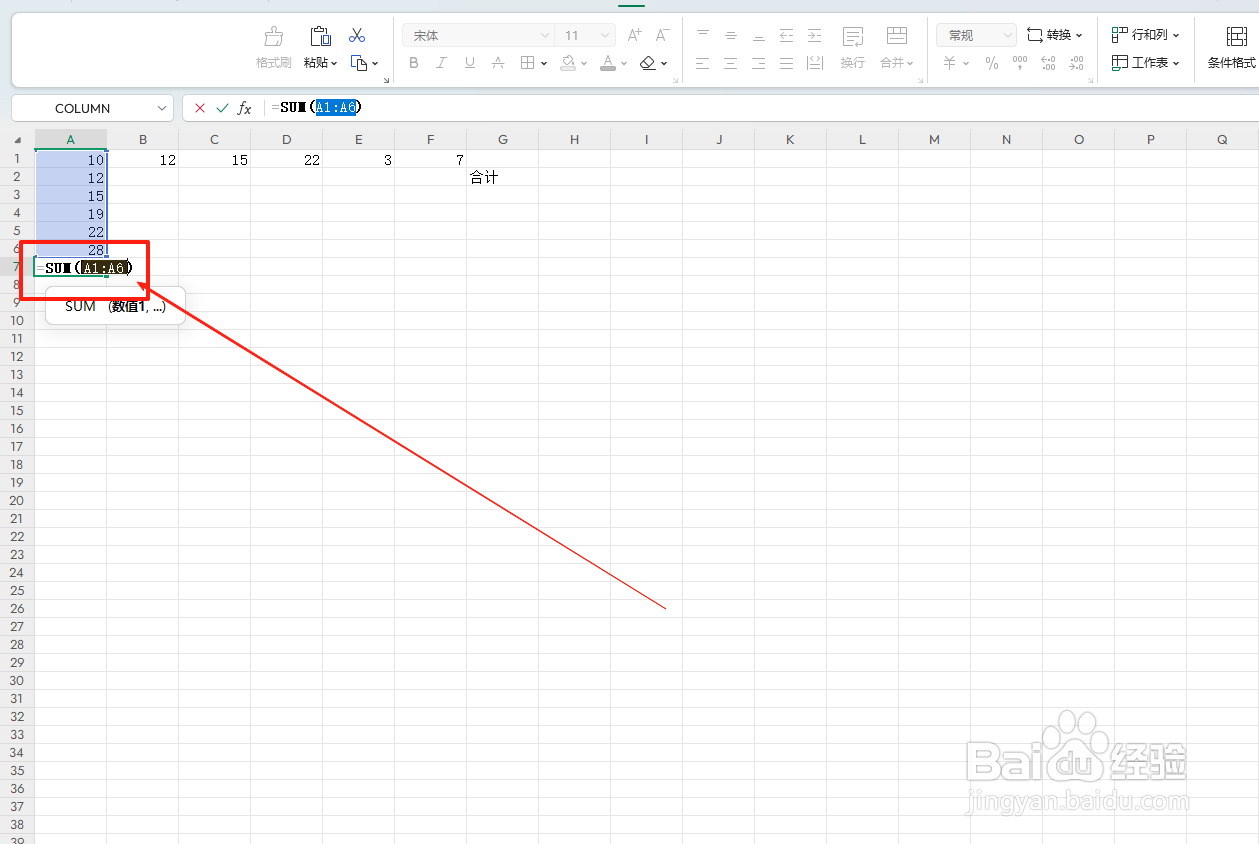Click cell E1 containing 3
The width and height of the screenshot is (1259, 844).
359,159
